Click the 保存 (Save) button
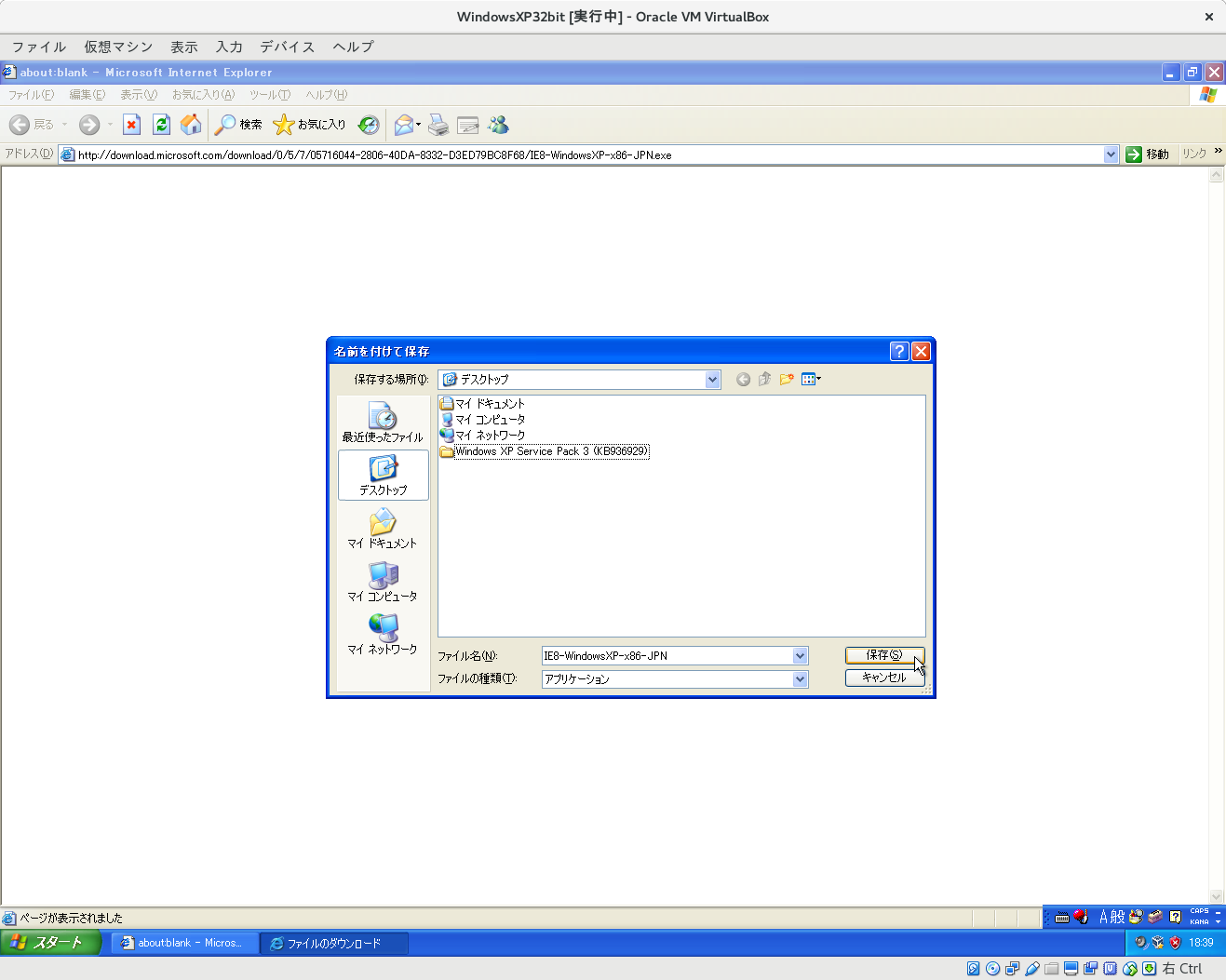1226x980 pixels. coord(884,655)
